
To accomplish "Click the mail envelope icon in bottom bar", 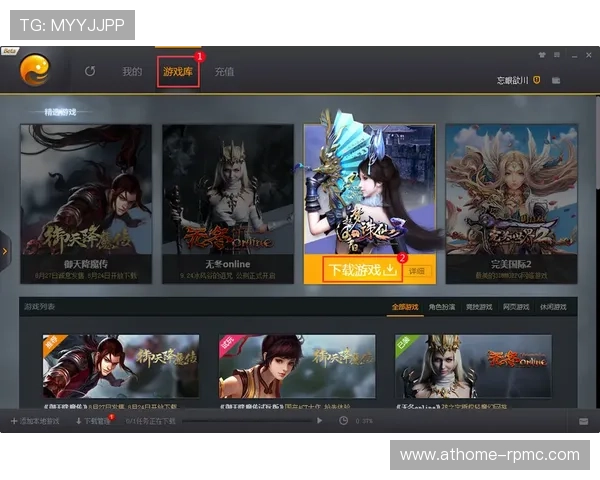I will click(x=584, y=421).
